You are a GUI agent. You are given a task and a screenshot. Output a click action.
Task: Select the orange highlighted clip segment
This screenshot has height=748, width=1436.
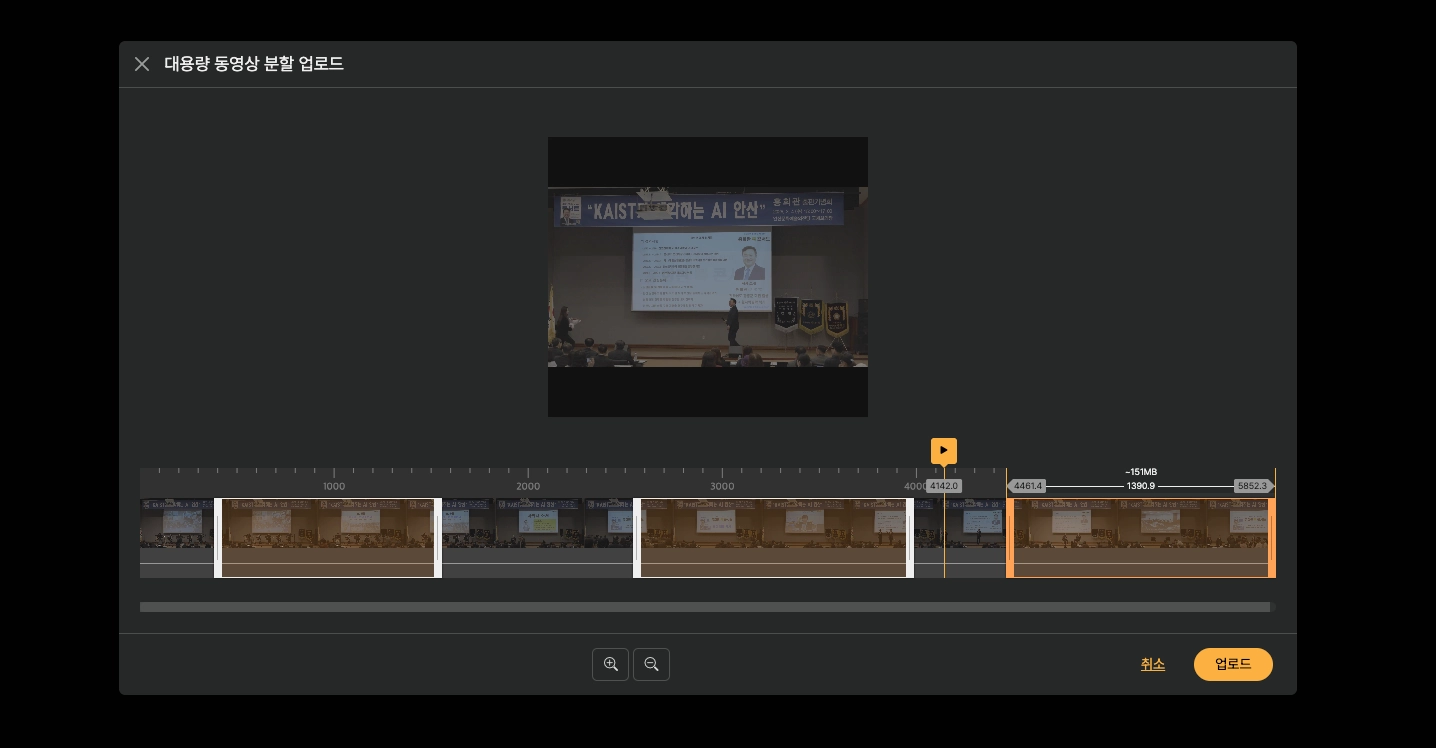pos(1140,538)
